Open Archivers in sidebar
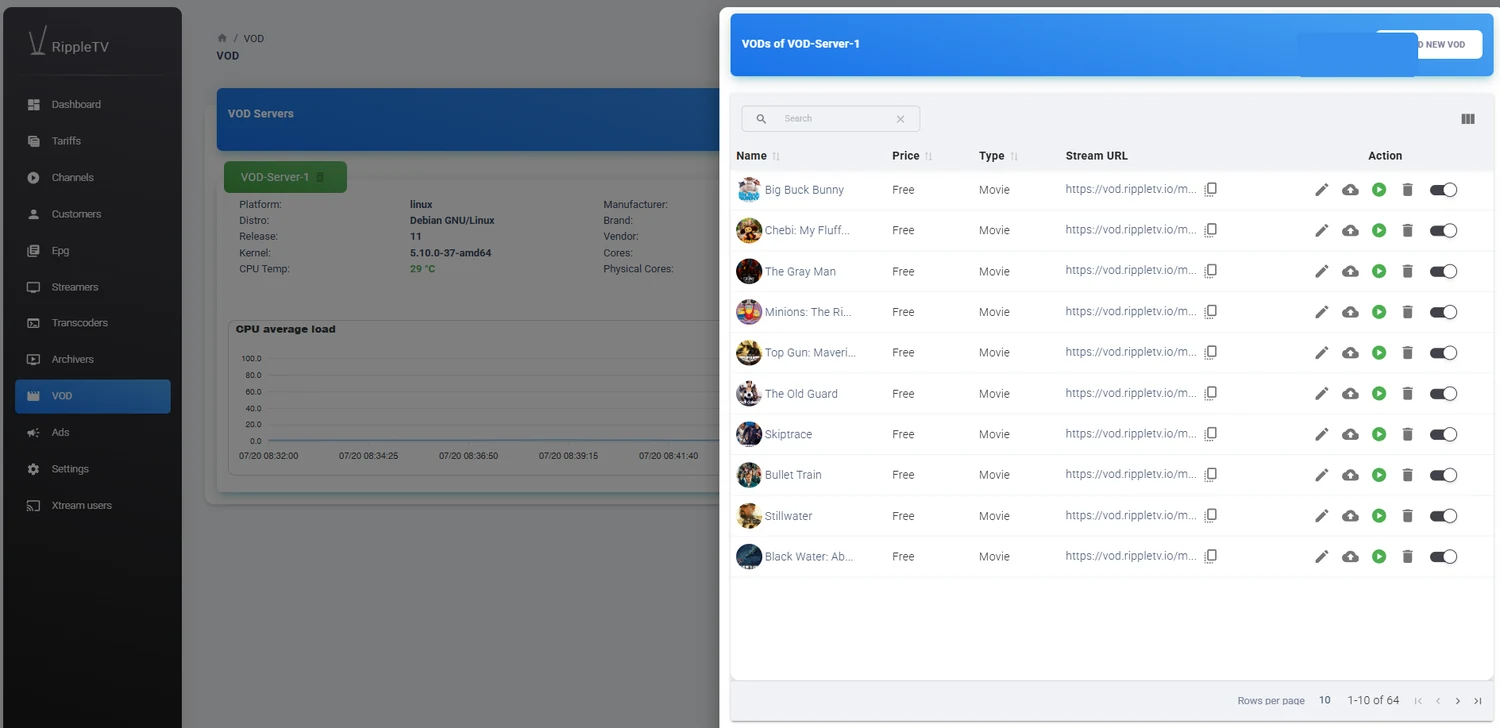 (x=93, y=359)
